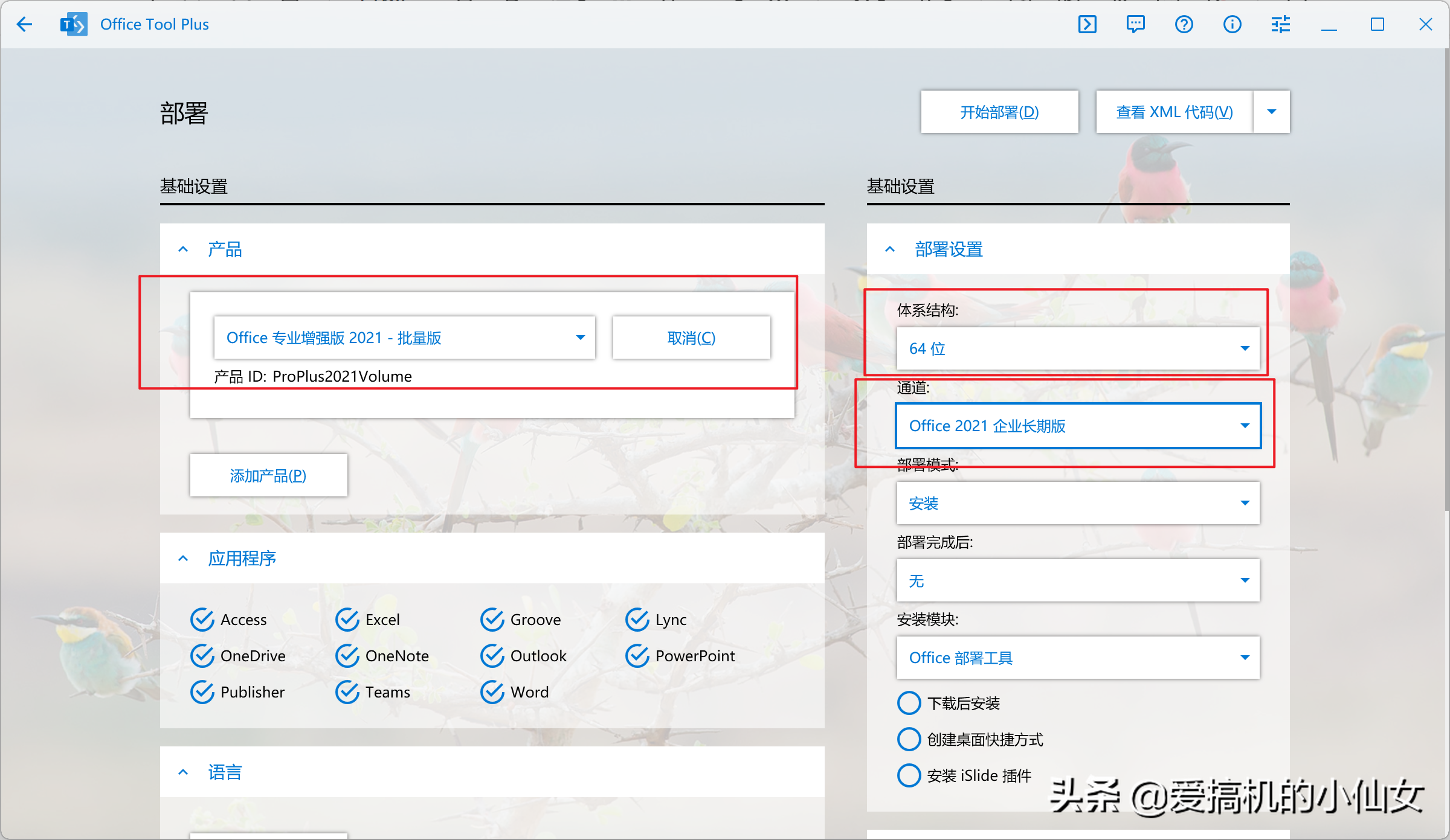Click the 开始部署(D) button
This screenshot has width=1450, height=840.
[1000, 112]
